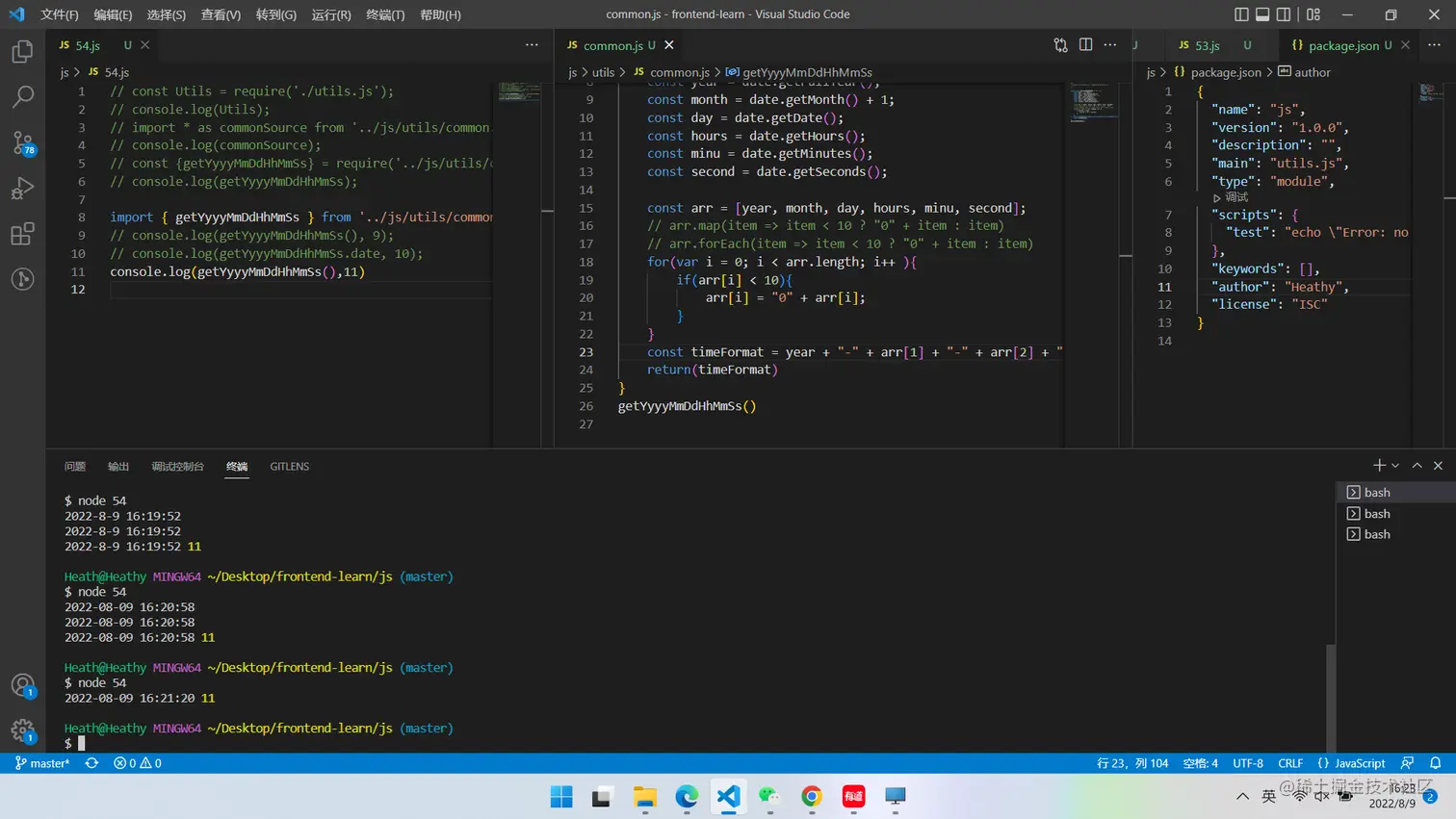Viewport: 1456px width, 819px height.
Task: Open the Source Control panel
Action: click(x=23, y=142)
